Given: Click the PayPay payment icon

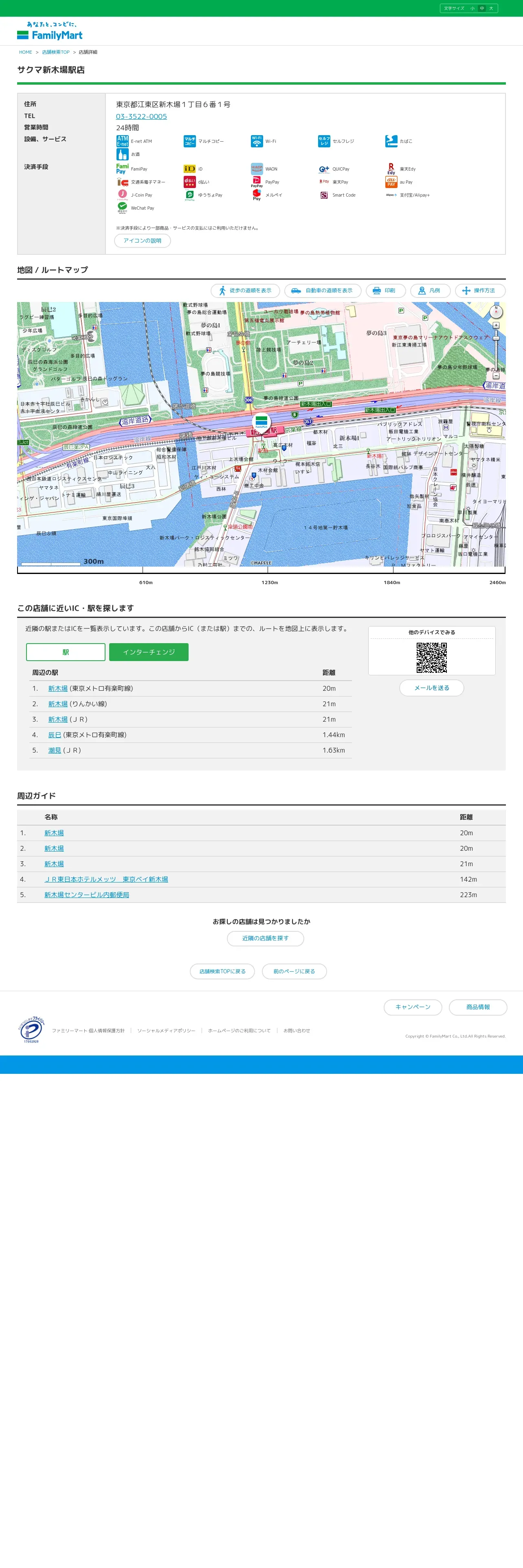Looking at the screenshot, I should tap(256, 182).
